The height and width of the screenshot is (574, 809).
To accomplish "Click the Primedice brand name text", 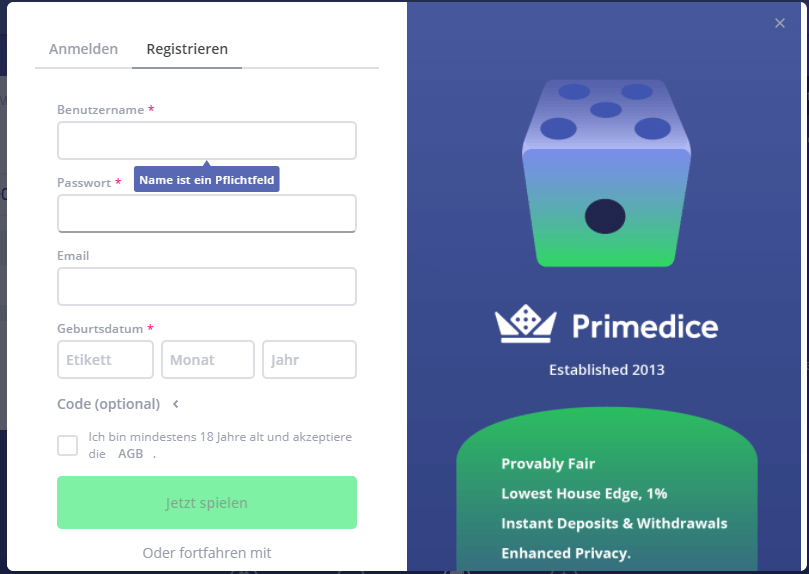I will [x=645, y=326].
